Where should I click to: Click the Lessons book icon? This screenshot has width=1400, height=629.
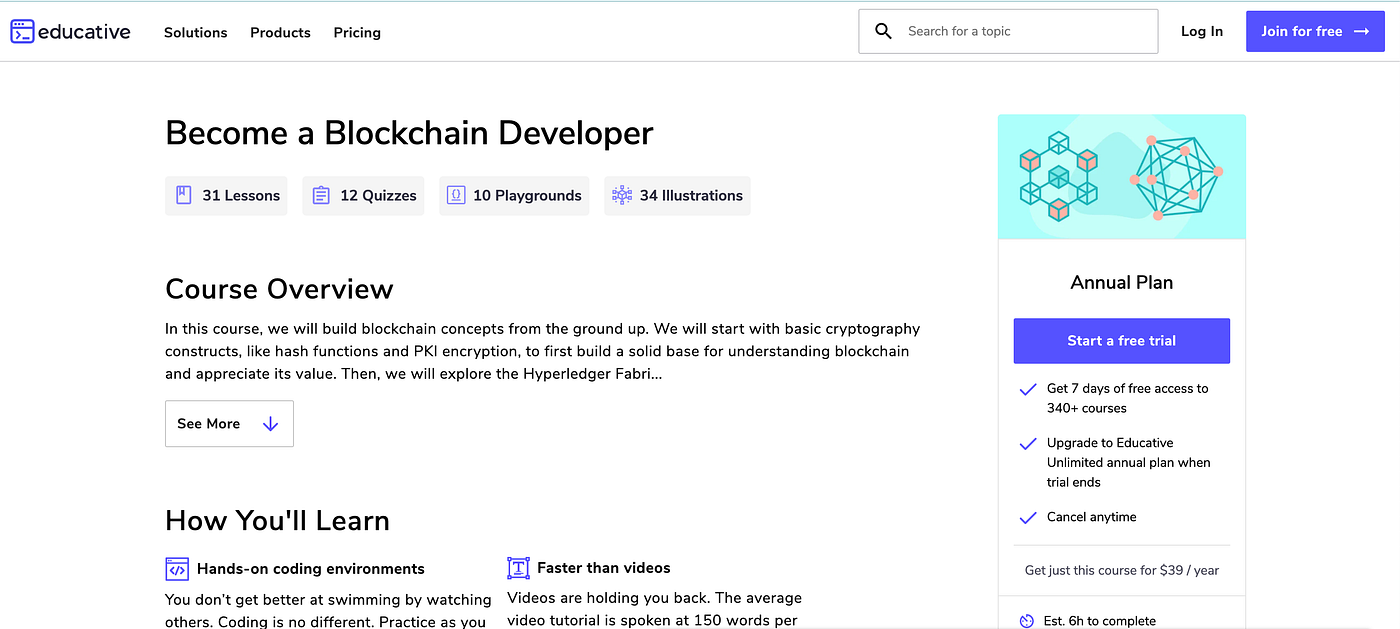(x=184, y=195)
